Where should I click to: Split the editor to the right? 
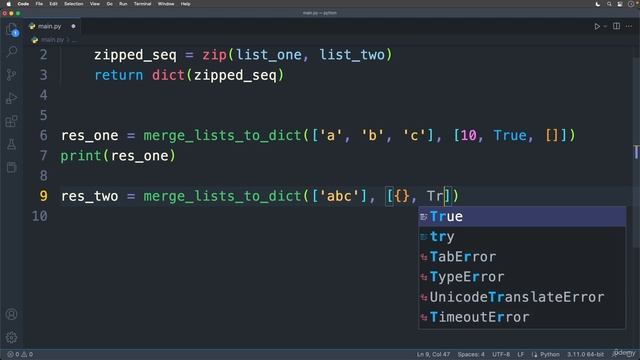tap(616, 26)
